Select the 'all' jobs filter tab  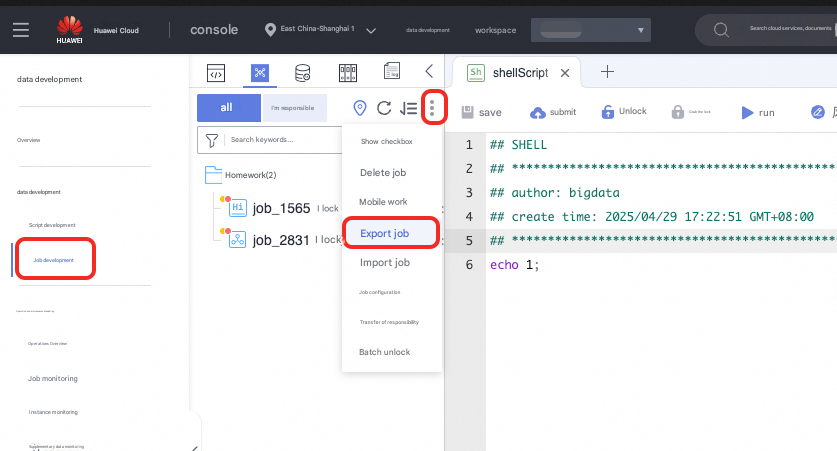[229, 108]
